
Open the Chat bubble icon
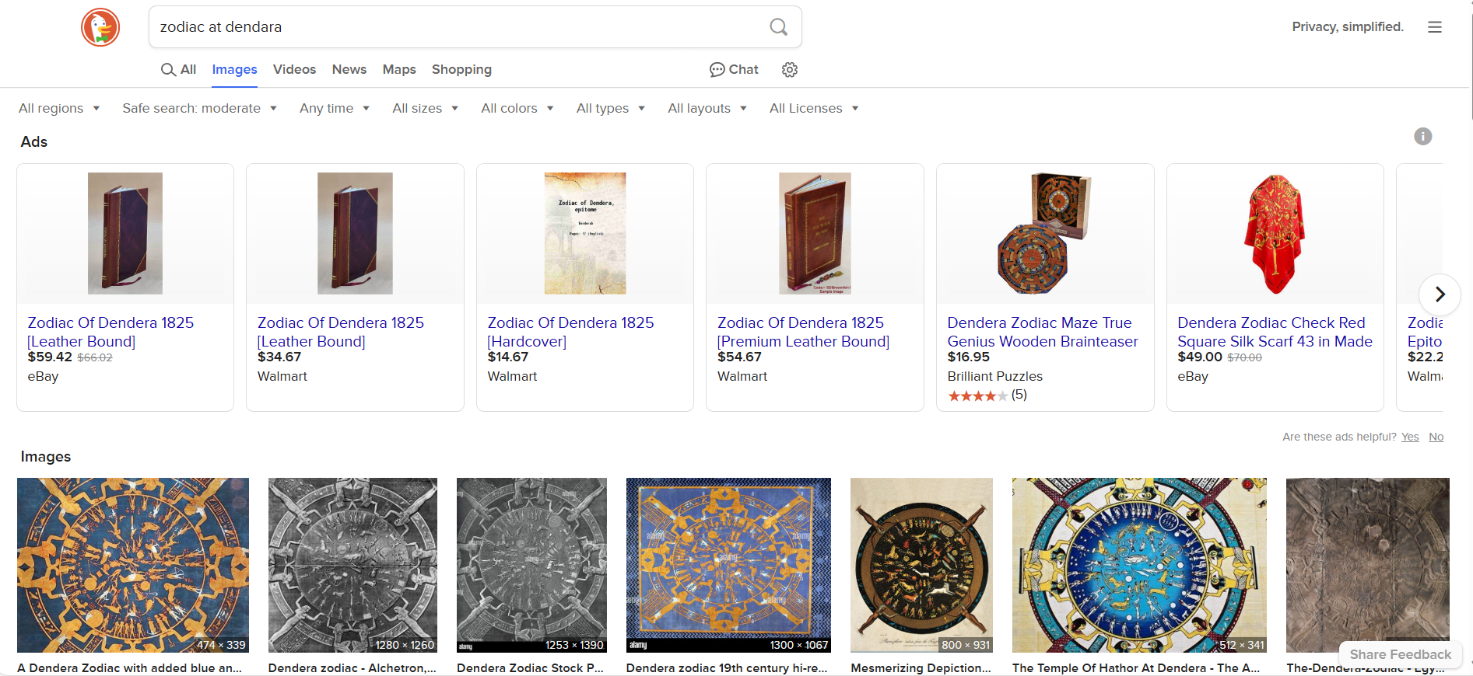717,70
